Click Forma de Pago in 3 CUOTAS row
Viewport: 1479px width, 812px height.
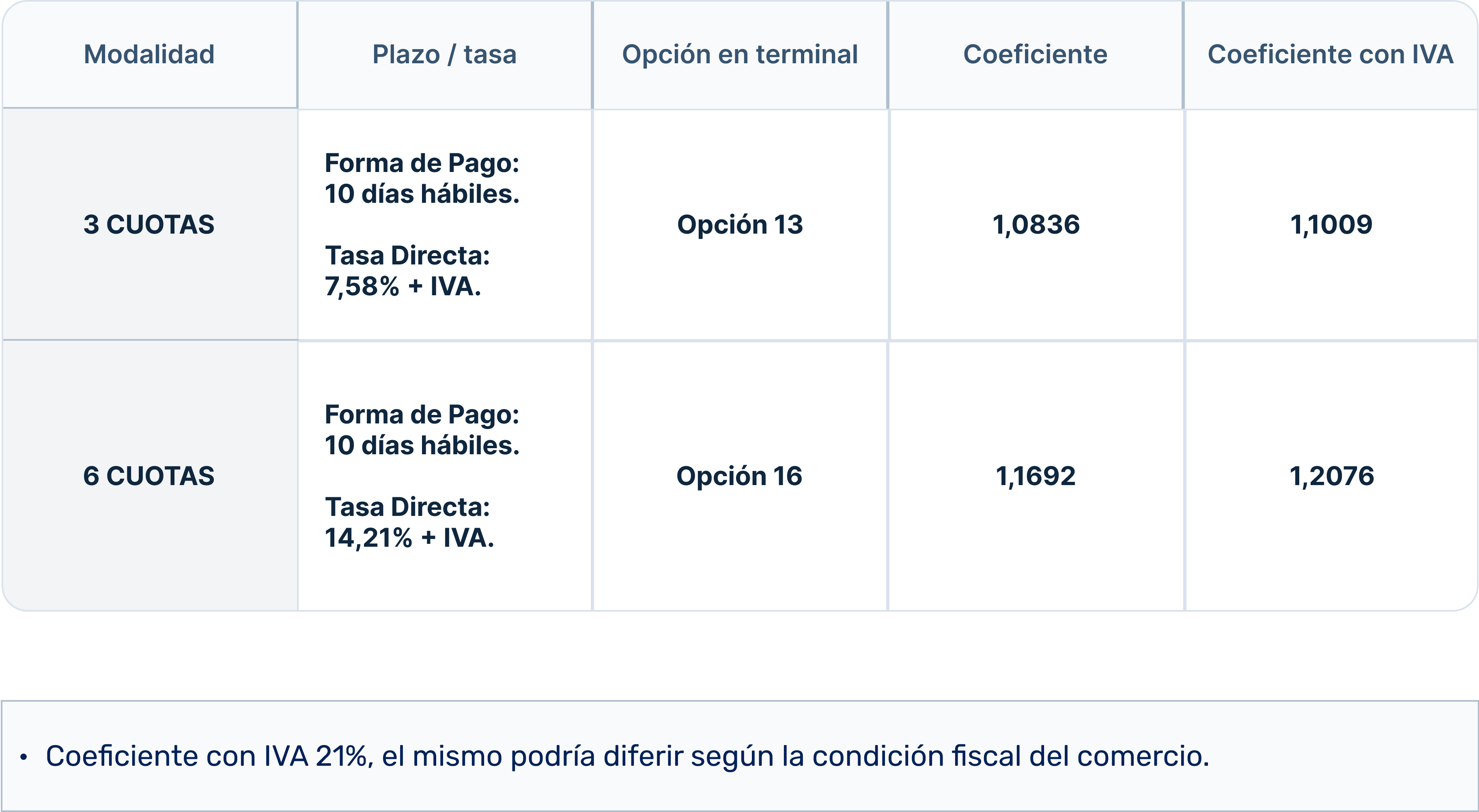point(422,163)
